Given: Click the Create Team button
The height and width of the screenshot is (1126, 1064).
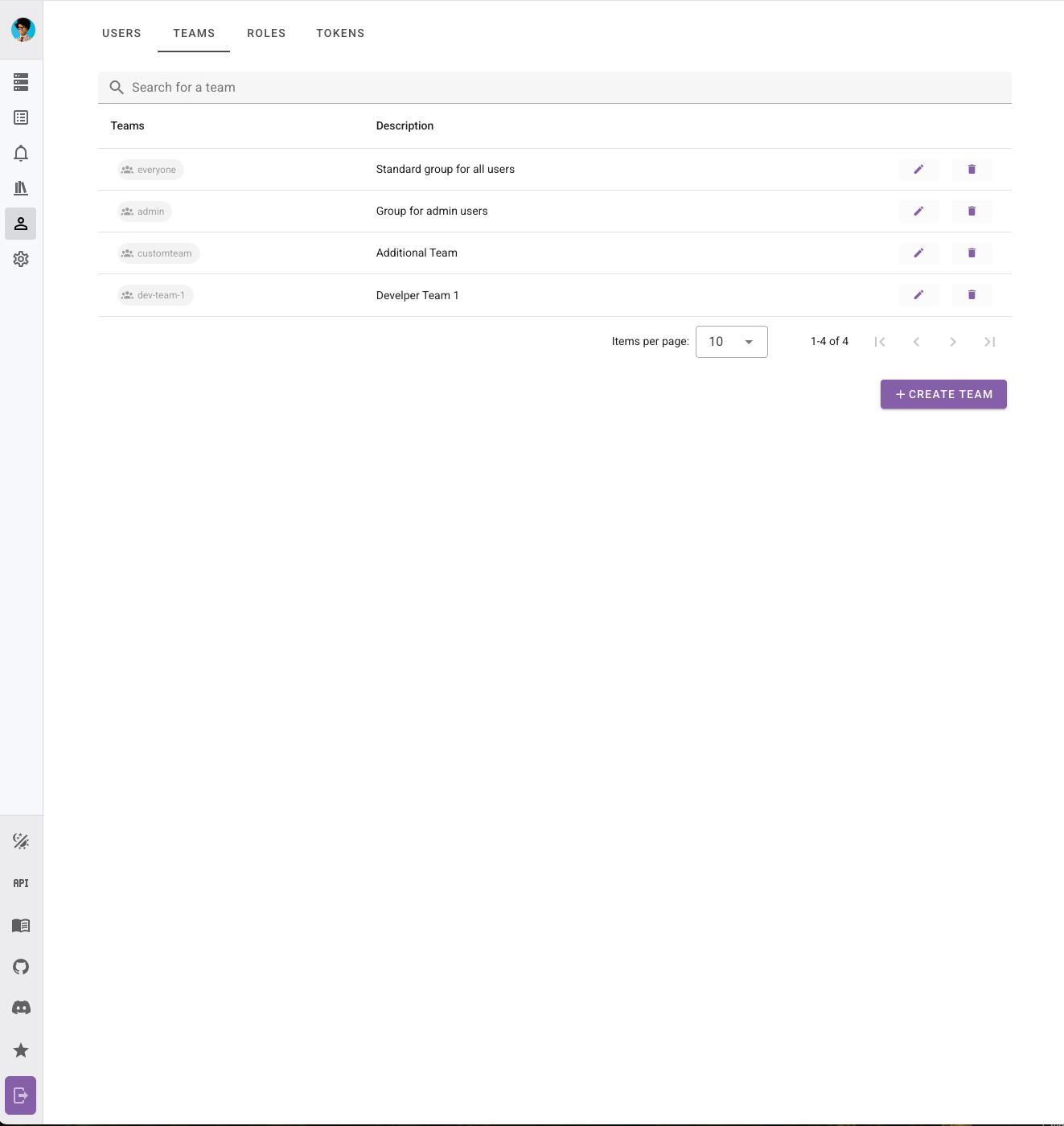Looking at the screenshot, I should point(943,394).
